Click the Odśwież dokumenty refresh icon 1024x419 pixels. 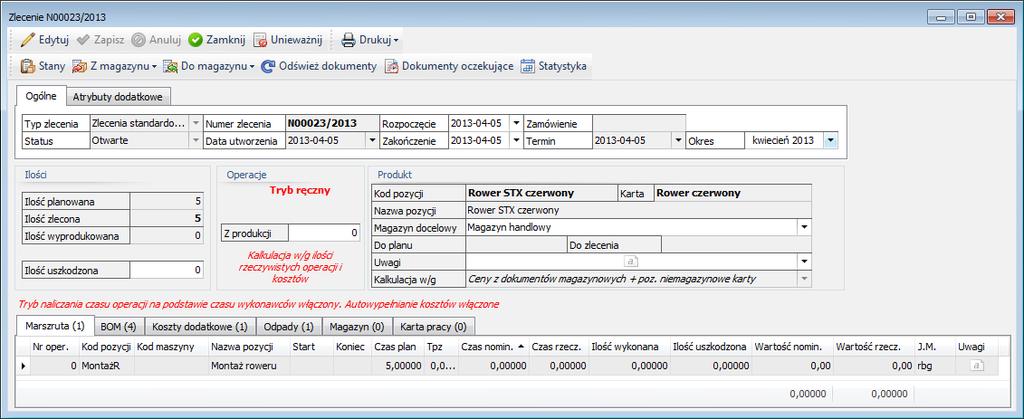(x=268, y=66)
